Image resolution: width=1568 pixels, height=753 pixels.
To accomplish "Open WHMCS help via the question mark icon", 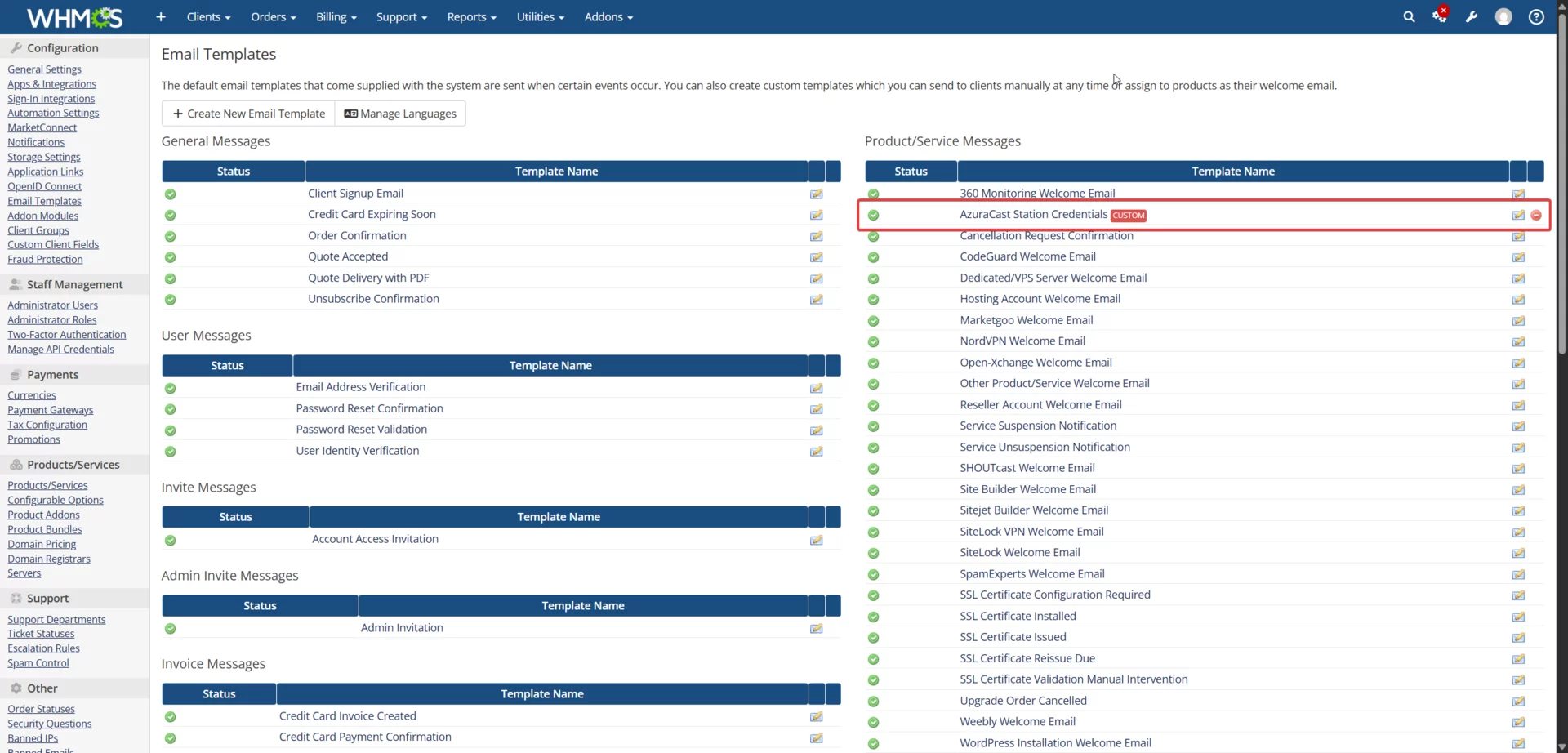I will (1536, 16).
